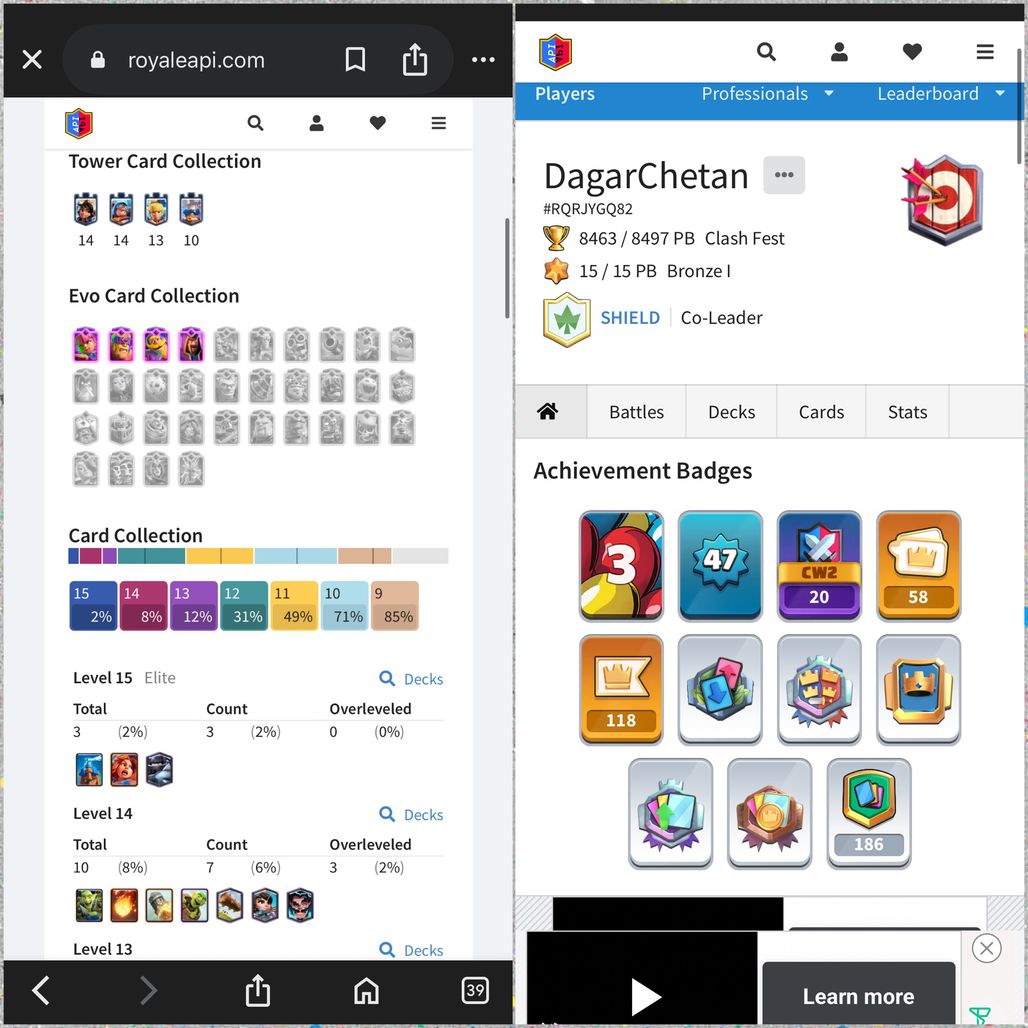
Task: Tap share icon in bottom browser bar
Action: (258, 990)
